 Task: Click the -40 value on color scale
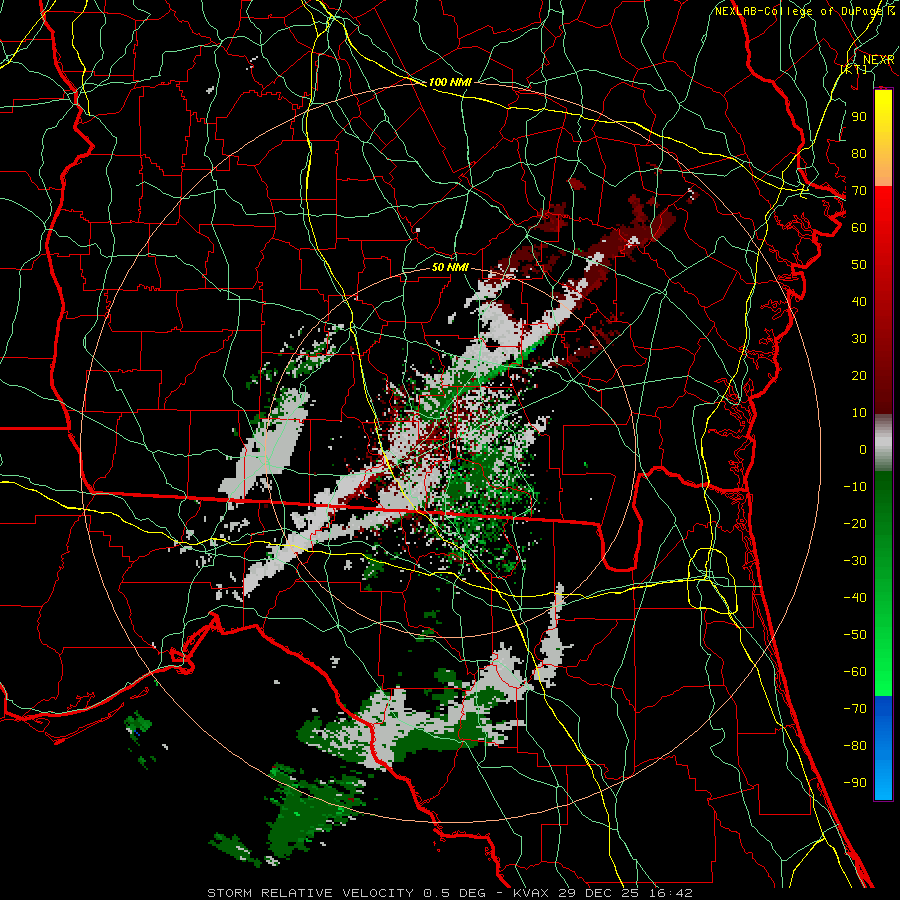pyautogui.click(x=855, y=598)
